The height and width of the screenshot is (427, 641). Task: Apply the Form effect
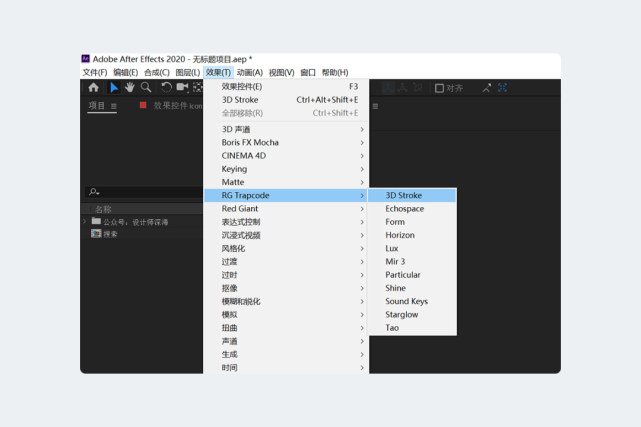click(412, 222)
